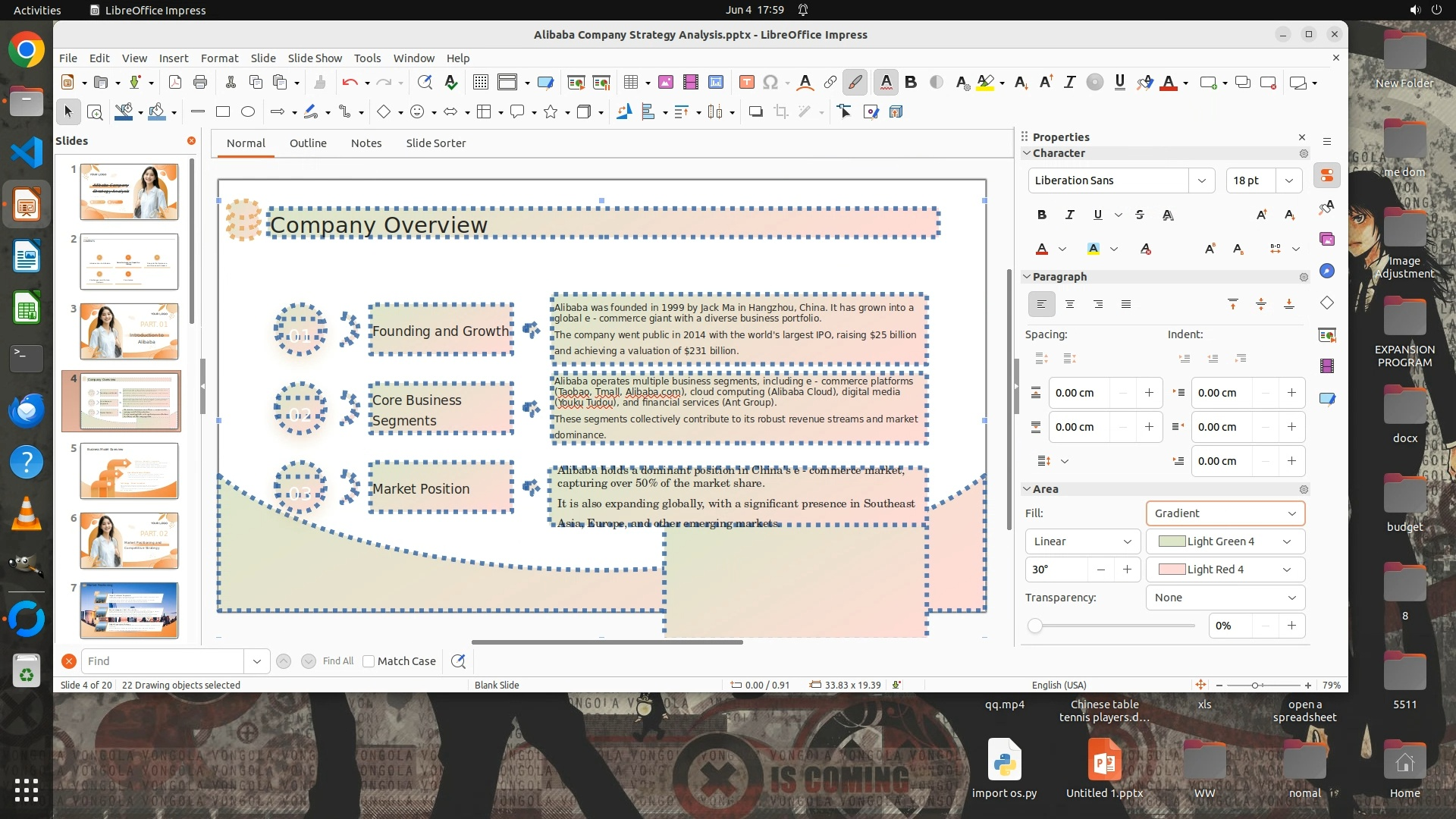Click the Find All button
Screen dimensions: 1456x819
[x=337, y=661]
